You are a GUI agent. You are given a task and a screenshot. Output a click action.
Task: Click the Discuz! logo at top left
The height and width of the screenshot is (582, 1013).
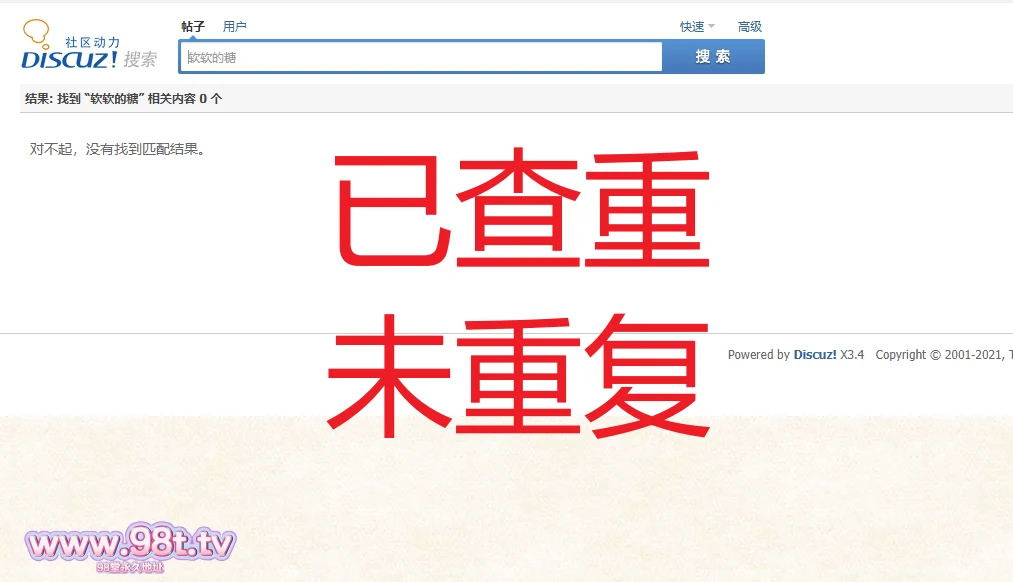[70, 59]
